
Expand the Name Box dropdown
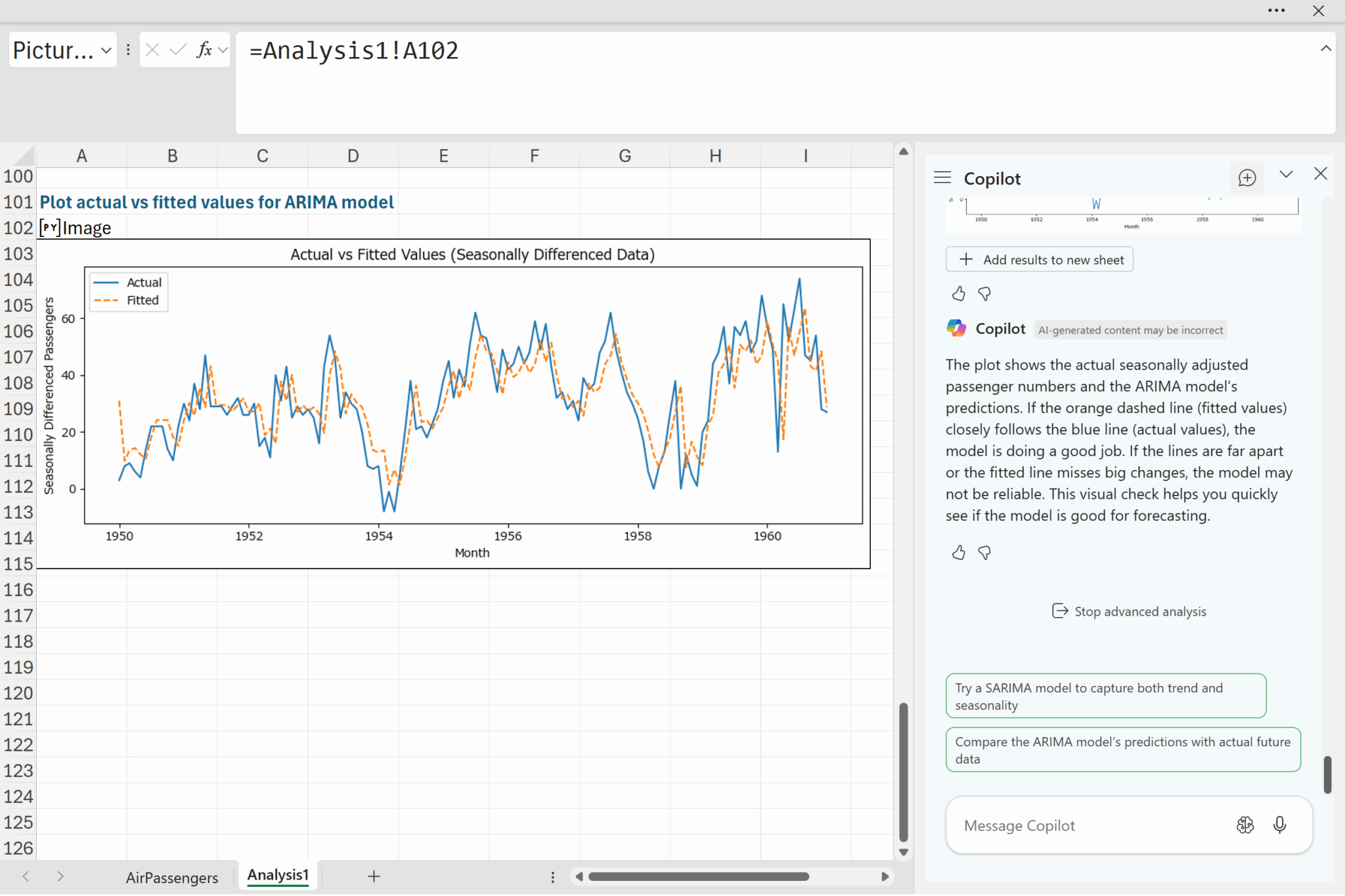106,51
